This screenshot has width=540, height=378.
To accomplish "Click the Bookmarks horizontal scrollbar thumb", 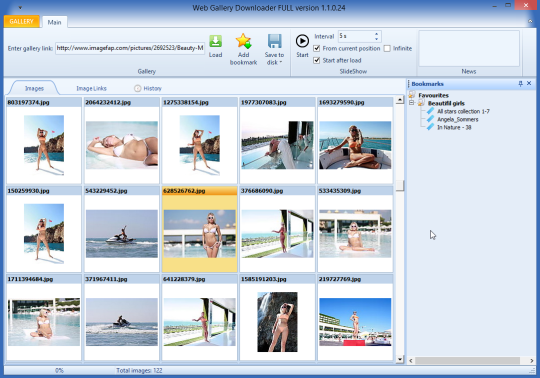I will pos(467,360).
